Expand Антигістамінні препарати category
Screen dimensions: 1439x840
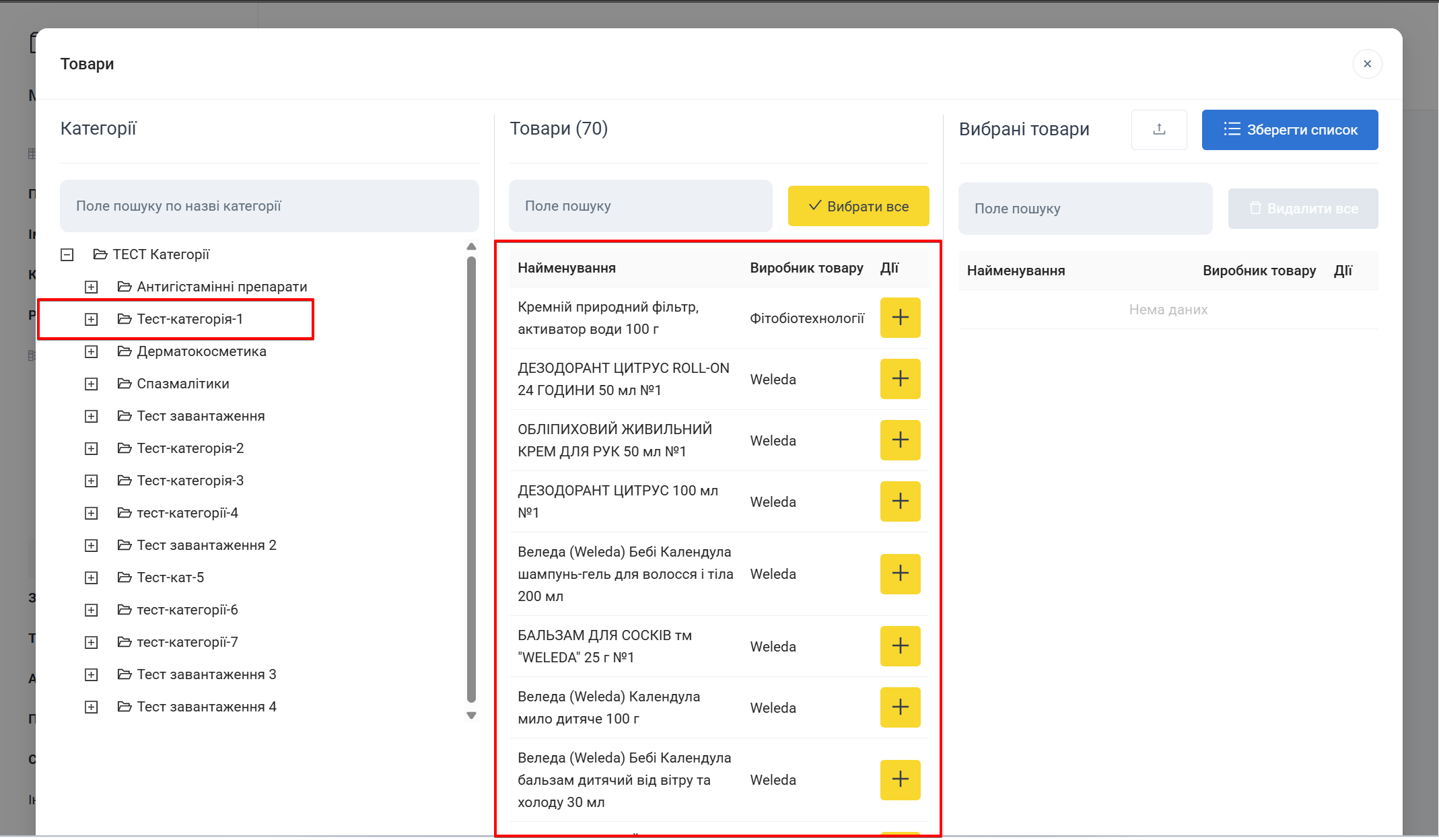(x=92, y=287)
